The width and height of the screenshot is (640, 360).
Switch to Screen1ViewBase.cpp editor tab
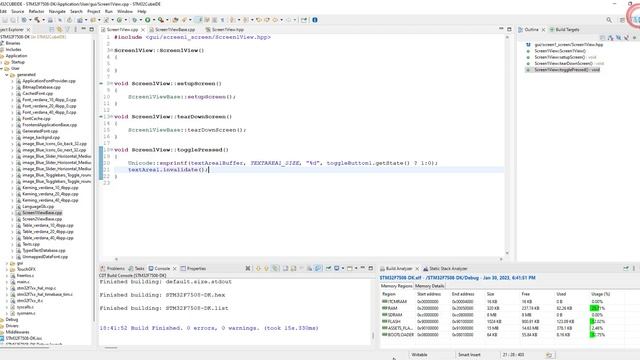(172, 29)
